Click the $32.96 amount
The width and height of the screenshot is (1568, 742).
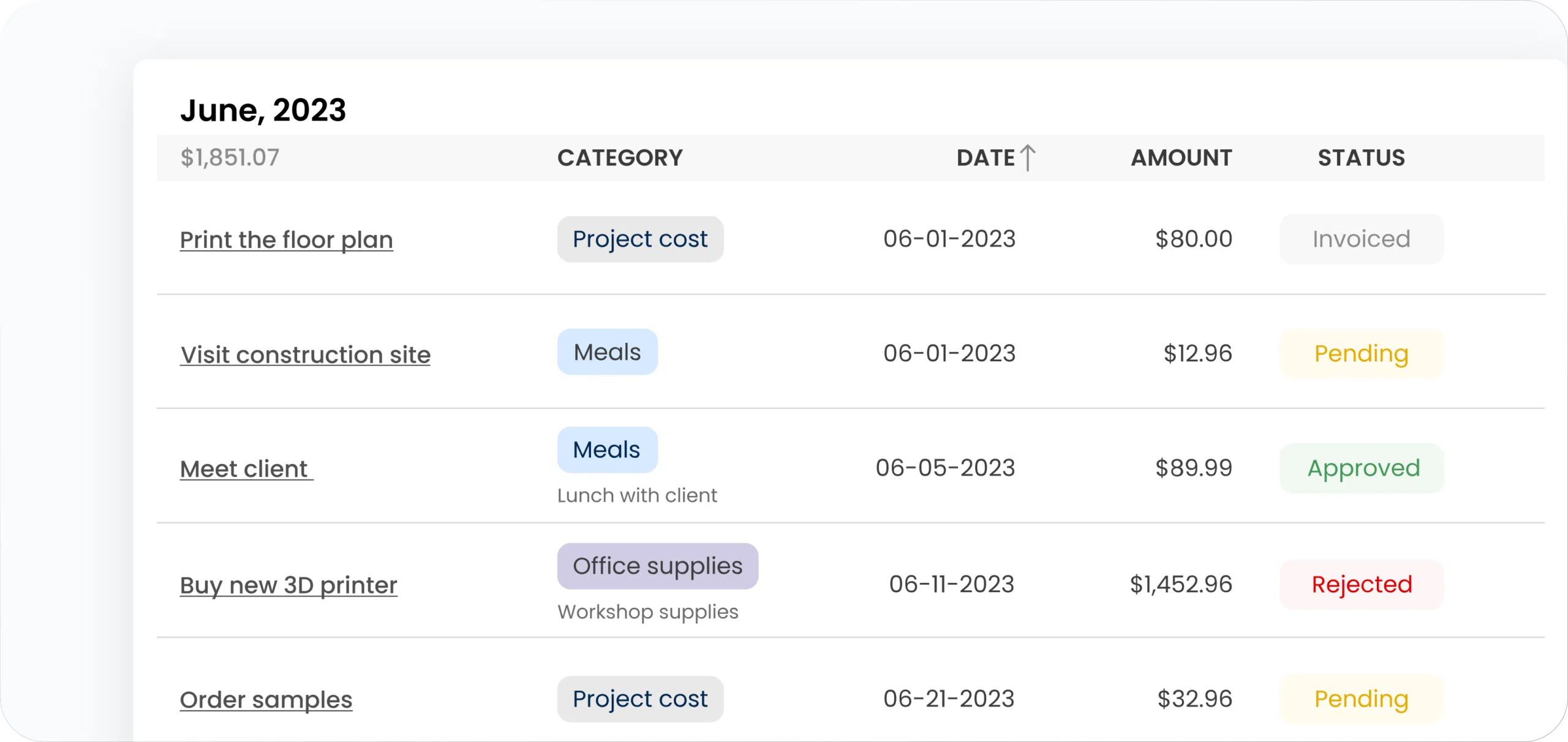[x=1194, y=699]
